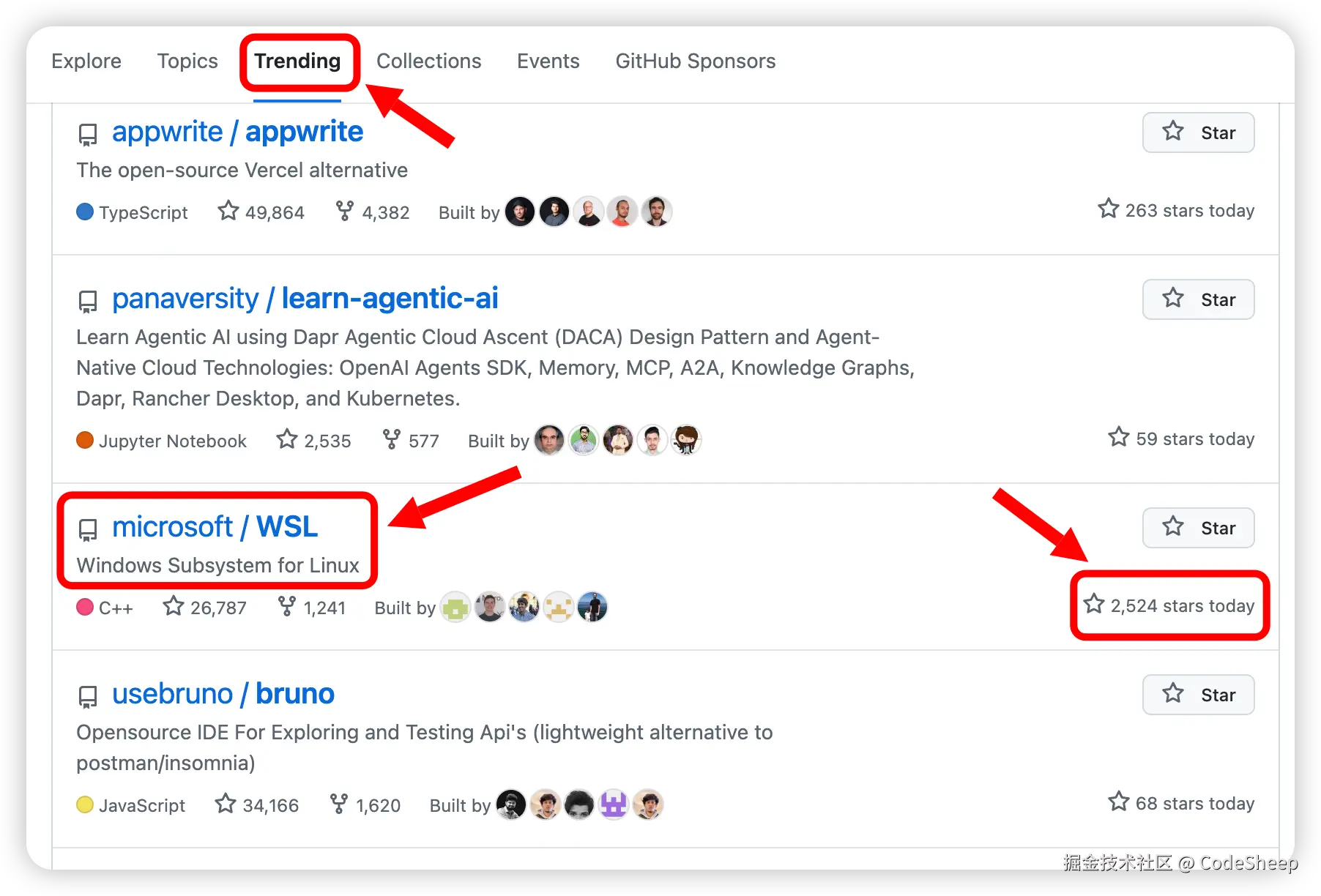The image size is (1321, 896).
Task: Click first contributor avatar of appwrite
Action: click(520, 212)
